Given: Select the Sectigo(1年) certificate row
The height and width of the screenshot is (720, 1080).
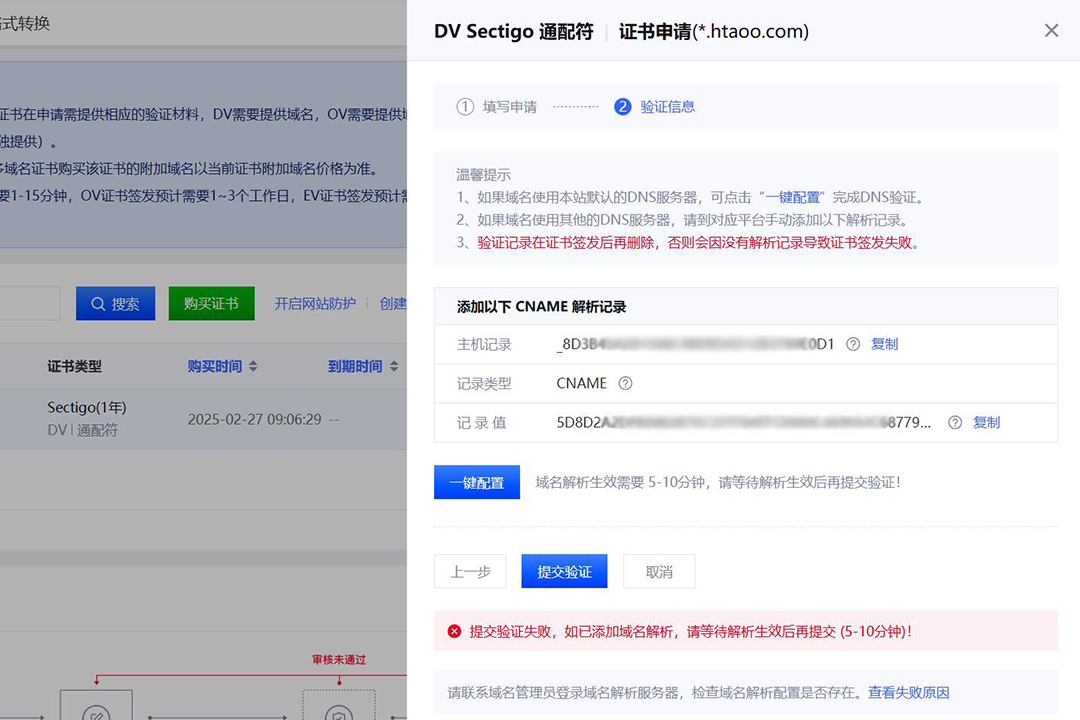Looking at the screenshot, I should coord(203,419).
